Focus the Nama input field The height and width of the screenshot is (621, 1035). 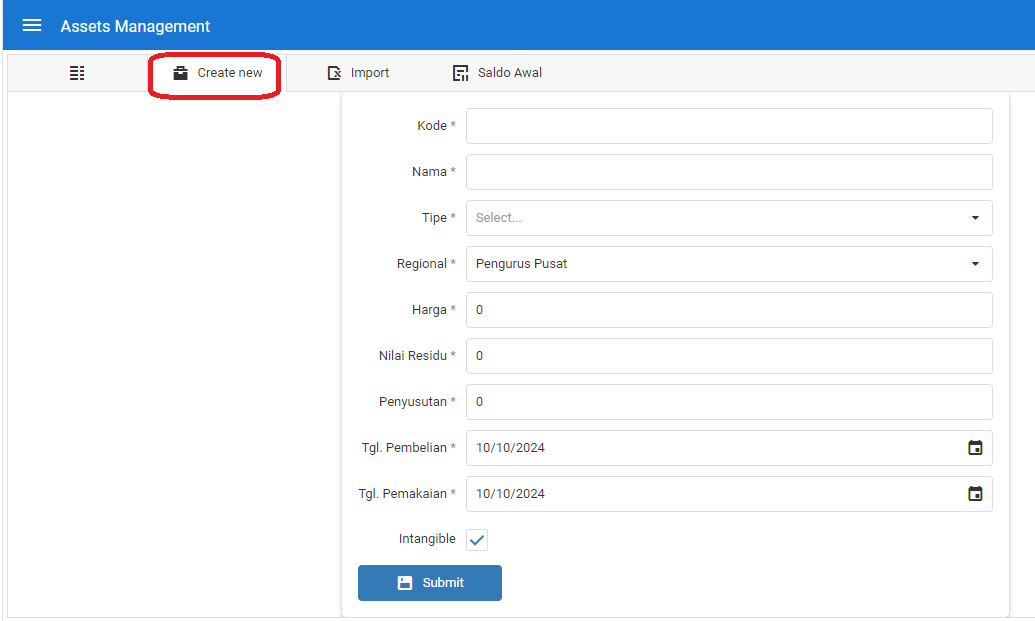729,172
